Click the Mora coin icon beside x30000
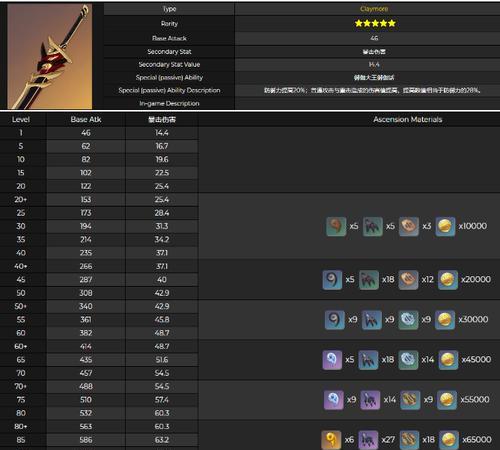 445,320
